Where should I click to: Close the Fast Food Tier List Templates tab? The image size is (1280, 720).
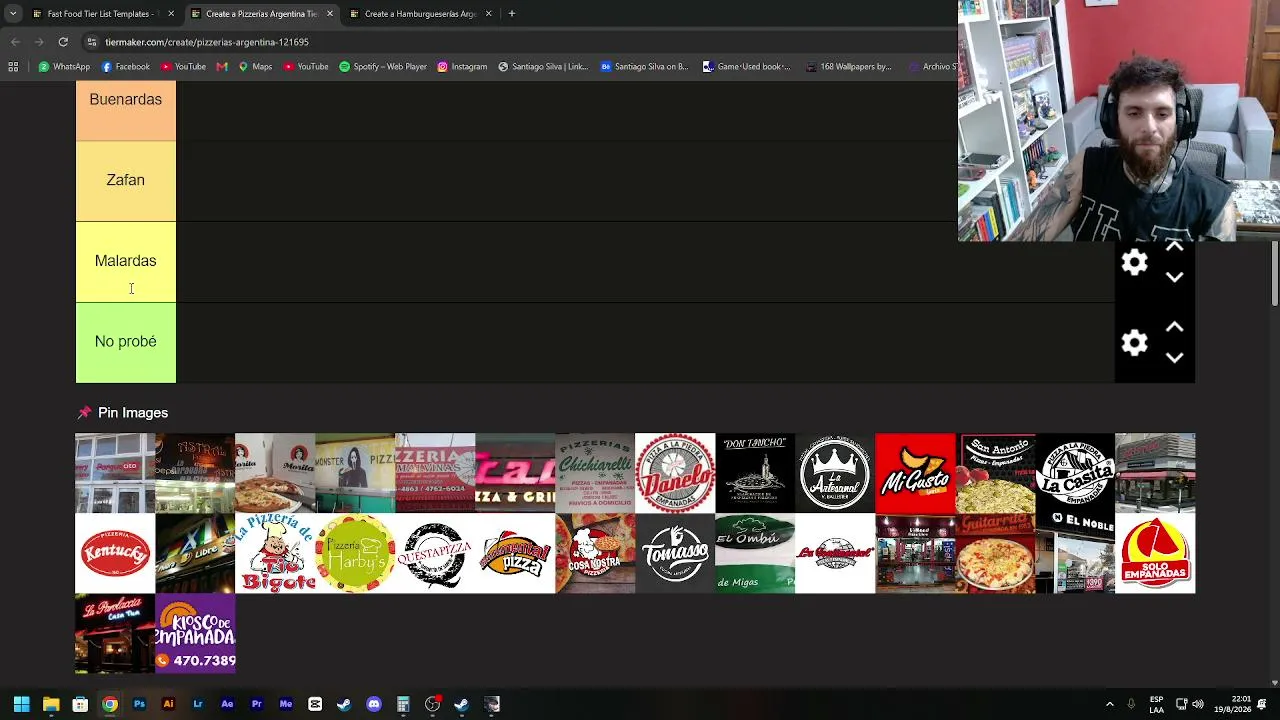click(170, 14)
